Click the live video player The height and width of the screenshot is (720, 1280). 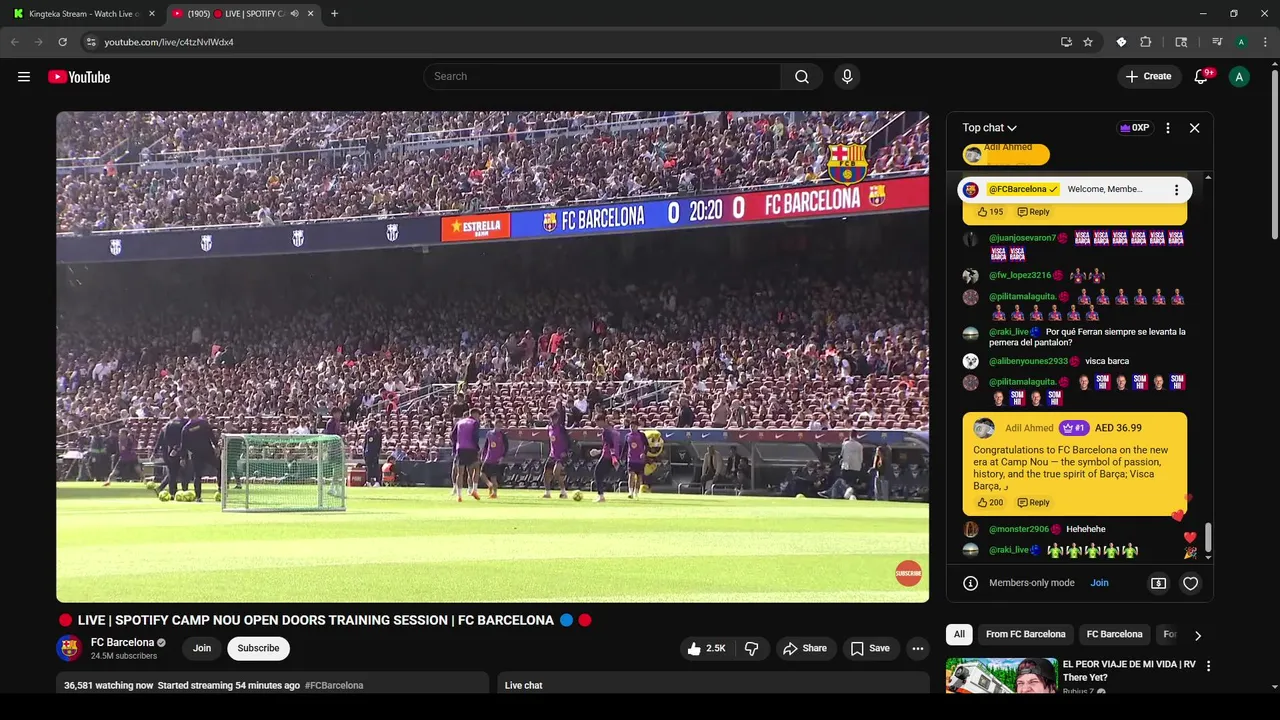coord(492,357)
